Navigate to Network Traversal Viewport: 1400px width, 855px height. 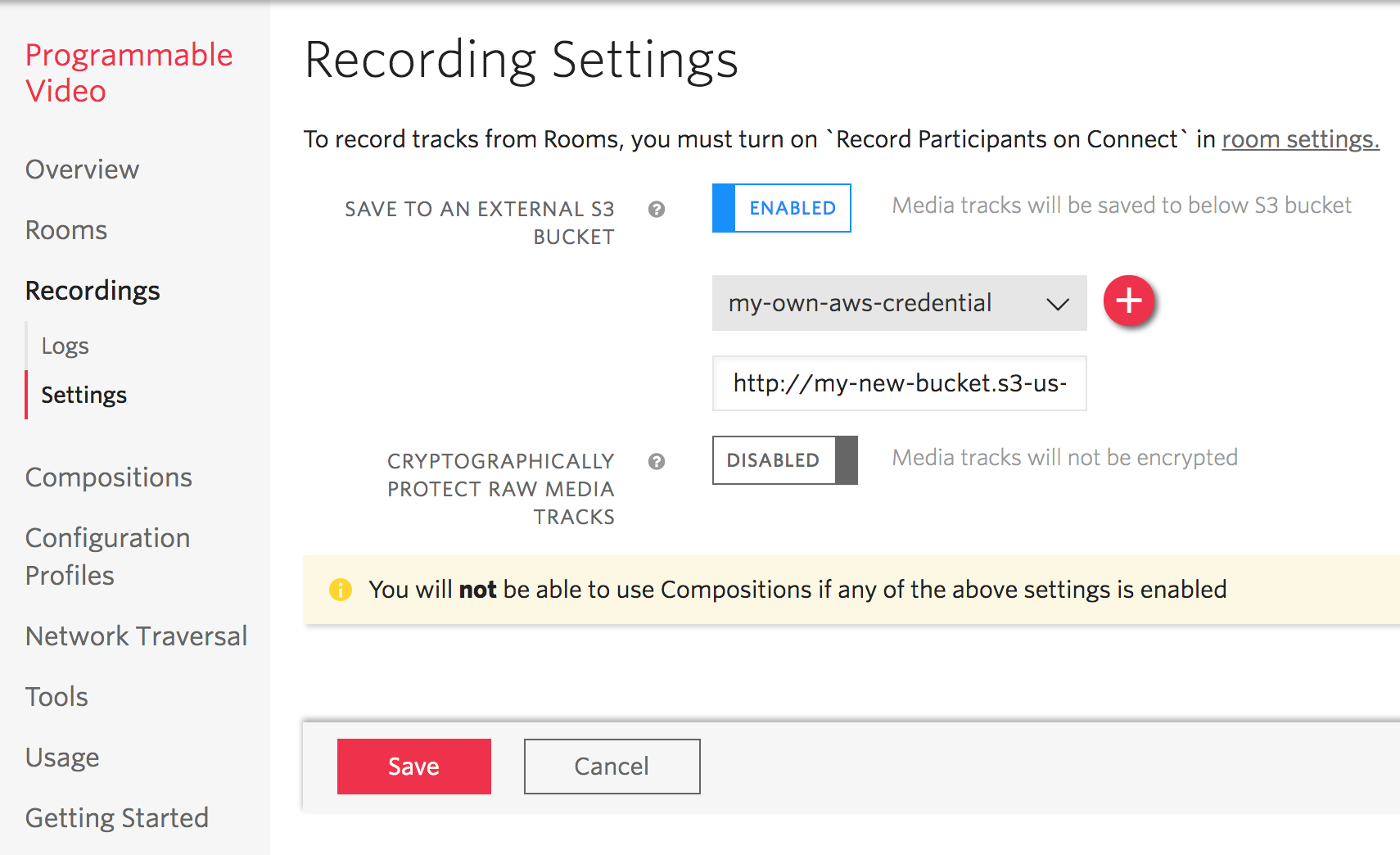point(136,636)
